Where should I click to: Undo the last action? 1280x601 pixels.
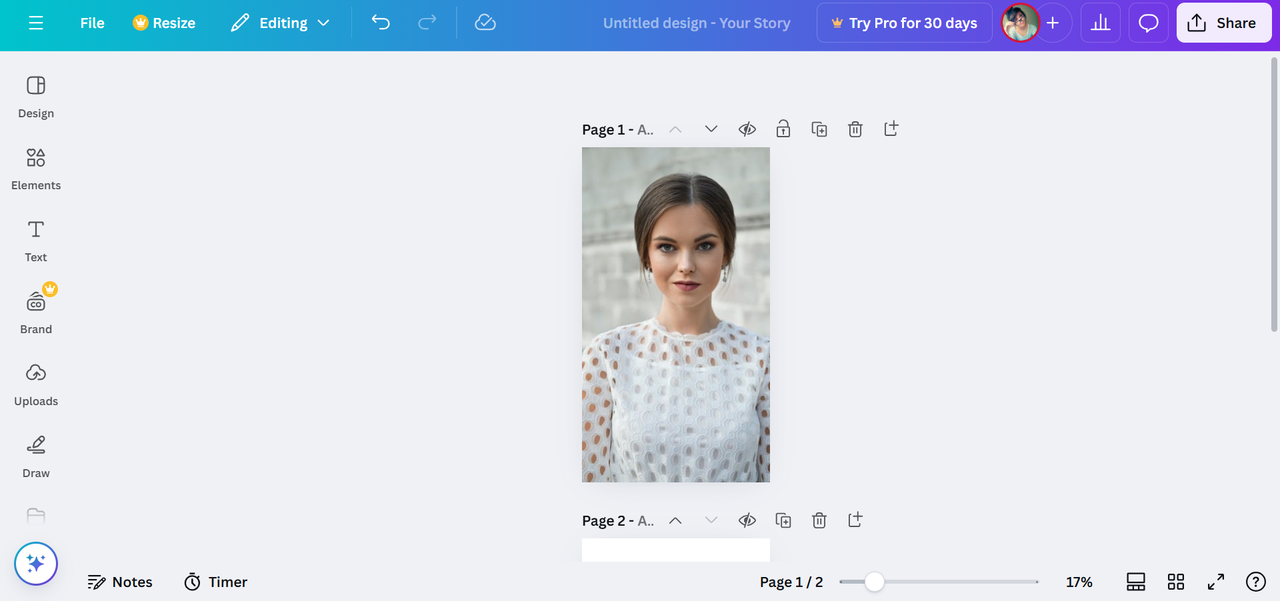(x=381, y=22)
